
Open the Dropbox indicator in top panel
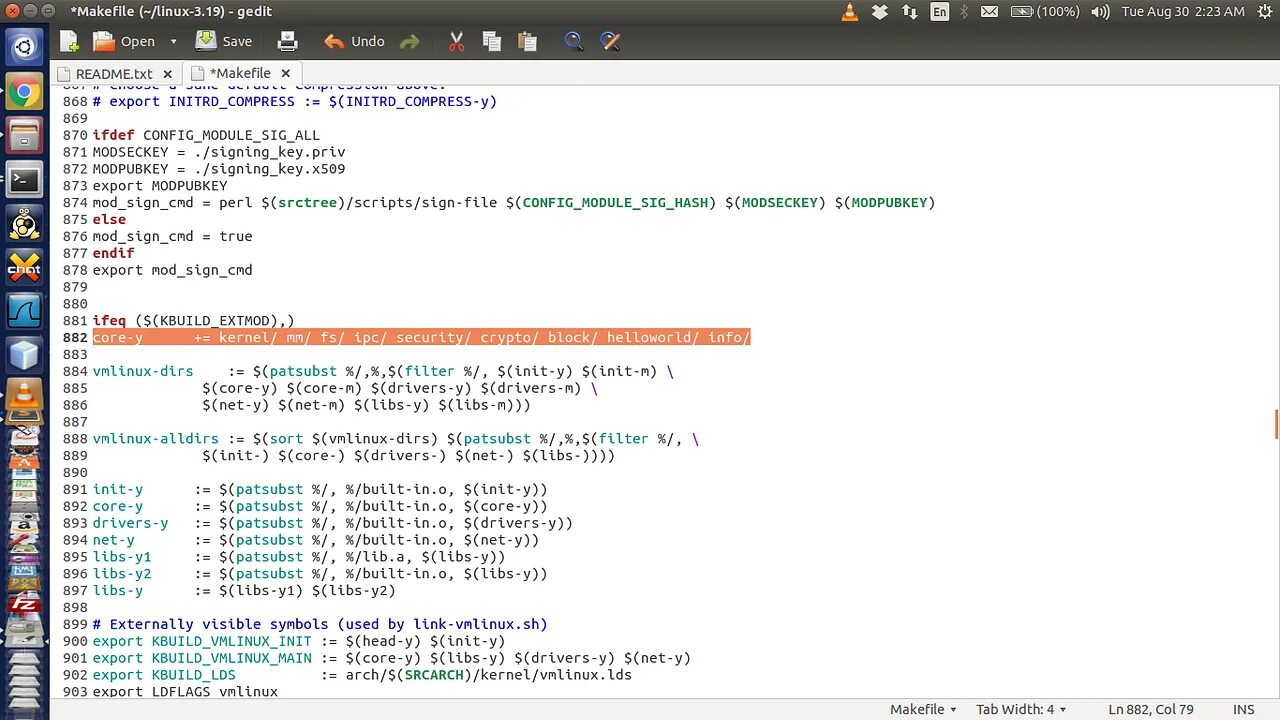880,12
